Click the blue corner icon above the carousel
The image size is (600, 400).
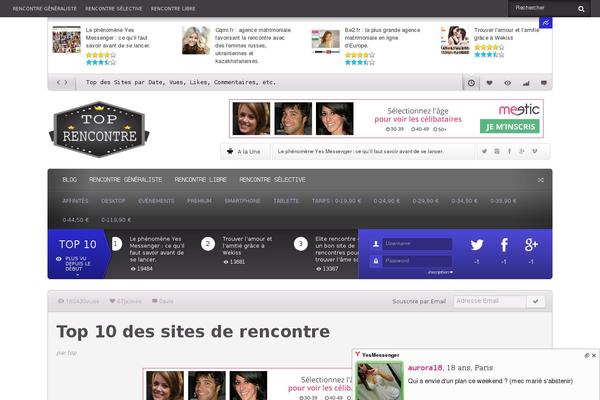pos(545,23)
